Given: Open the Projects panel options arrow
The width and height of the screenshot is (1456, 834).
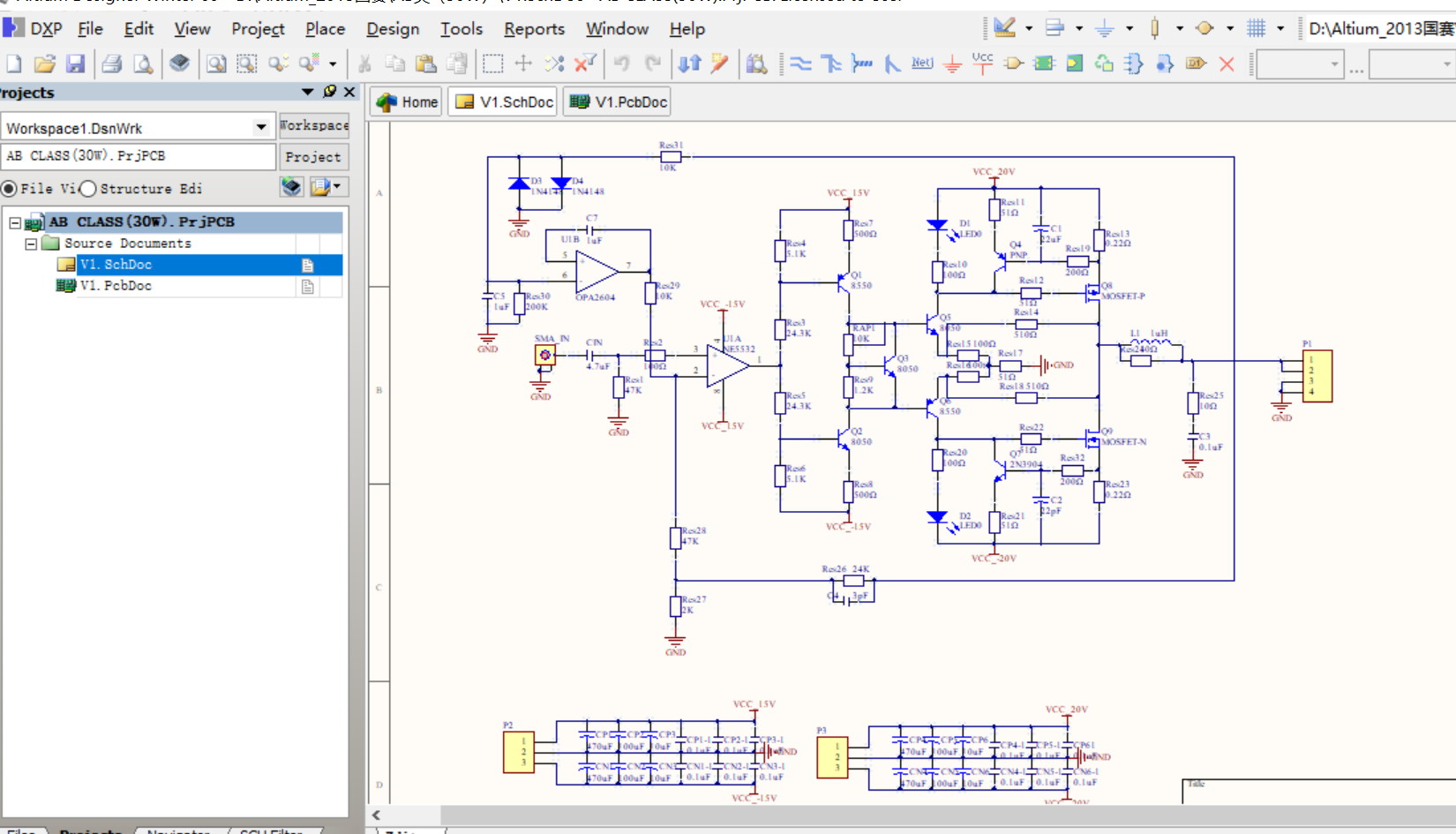Looking at the screenshot, I should click(308, 92).
